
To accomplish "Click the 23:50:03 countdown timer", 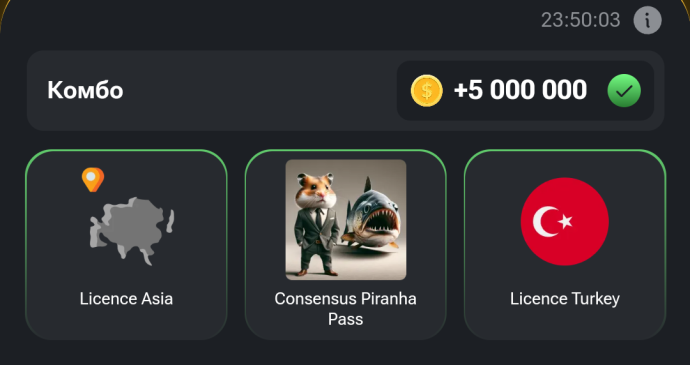I will (x=580, y=20).
